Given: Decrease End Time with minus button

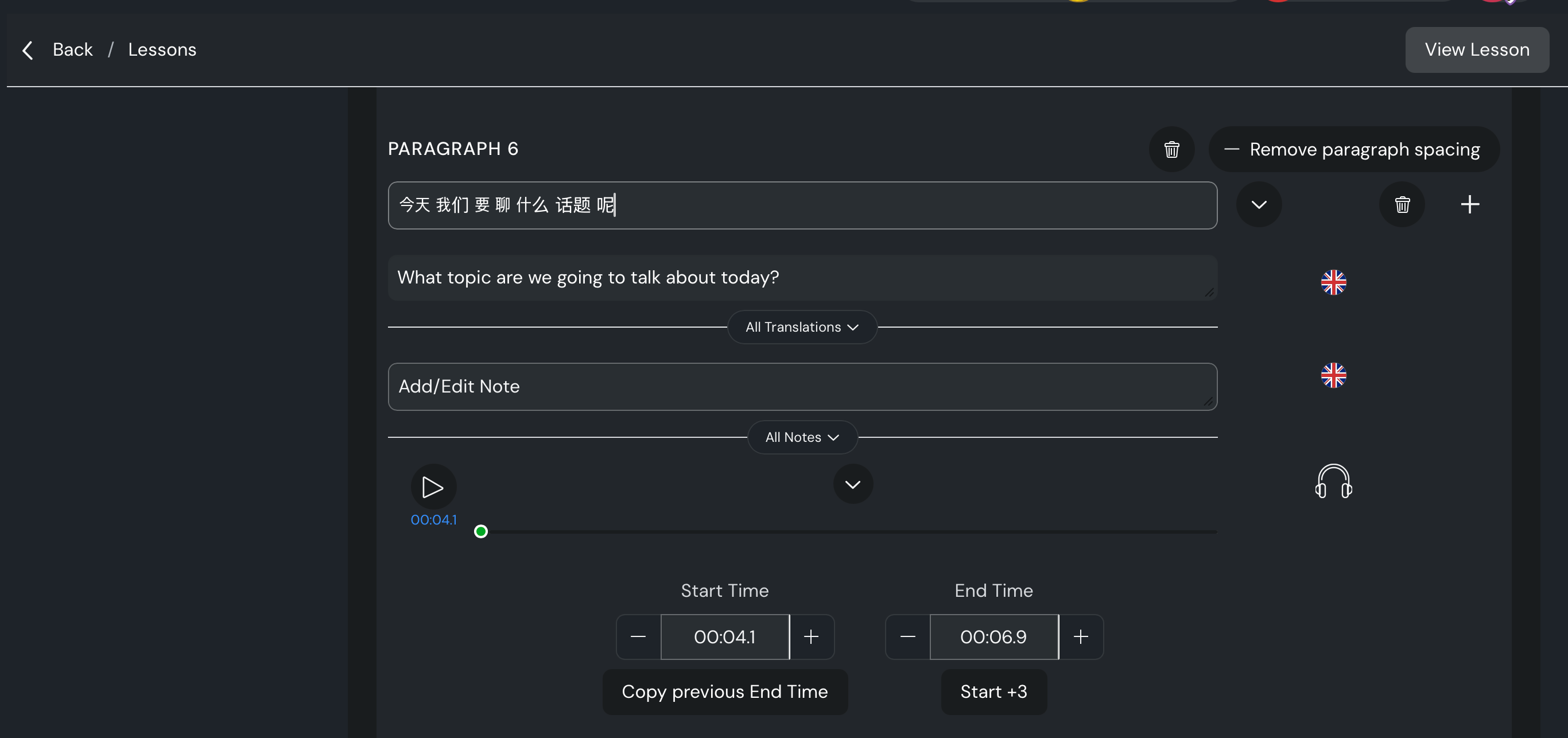Looking at the screenshot, I should click(x=907, y=637).
